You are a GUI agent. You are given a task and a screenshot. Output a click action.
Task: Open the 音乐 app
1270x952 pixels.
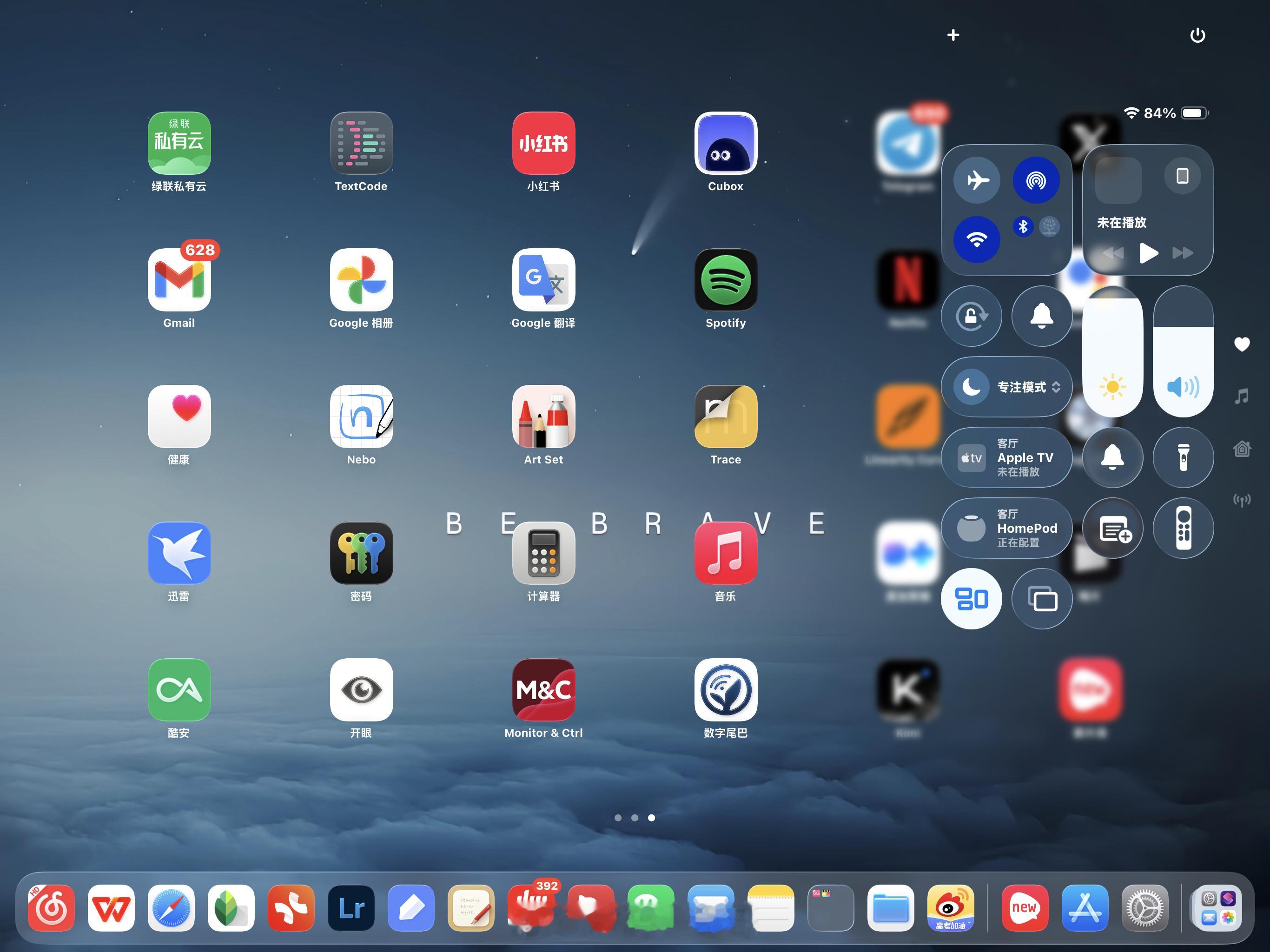(726, 554)
